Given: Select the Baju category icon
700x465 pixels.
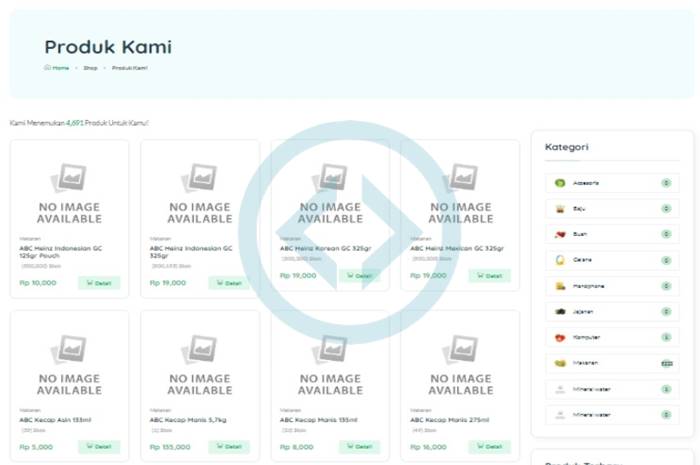Looking at the screenshot, I should point(560,209).
